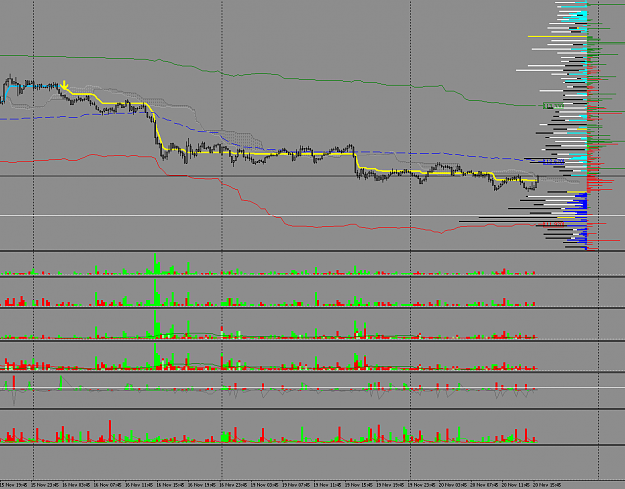Click the 20 Nov 15:45 time axis label

tap(547, 485)
